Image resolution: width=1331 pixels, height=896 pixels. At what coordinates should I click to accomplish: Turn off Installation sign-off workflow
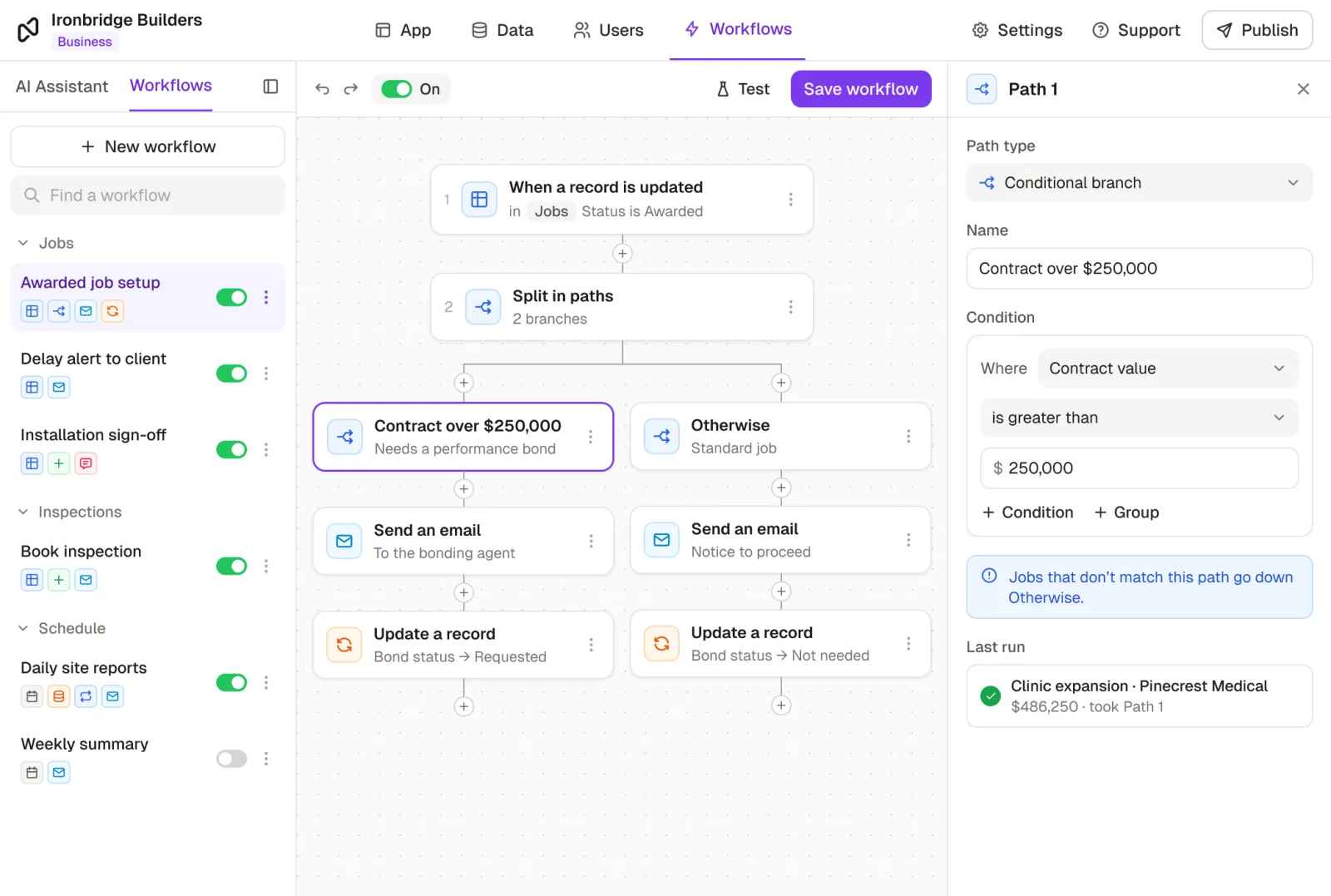(231, 449)
